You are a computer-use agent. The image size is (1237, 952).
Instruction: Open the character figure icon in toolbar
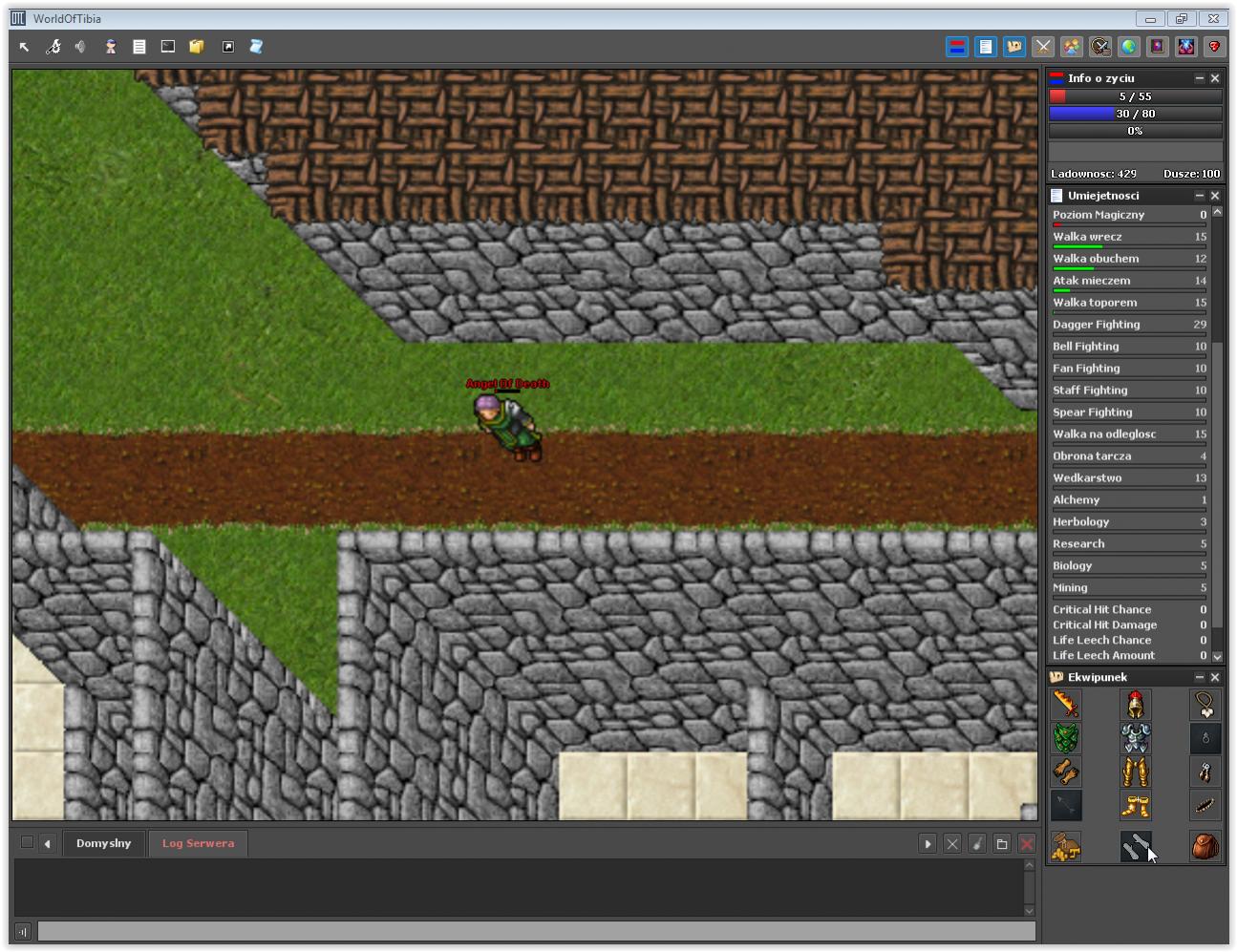[x=111, y=47]
